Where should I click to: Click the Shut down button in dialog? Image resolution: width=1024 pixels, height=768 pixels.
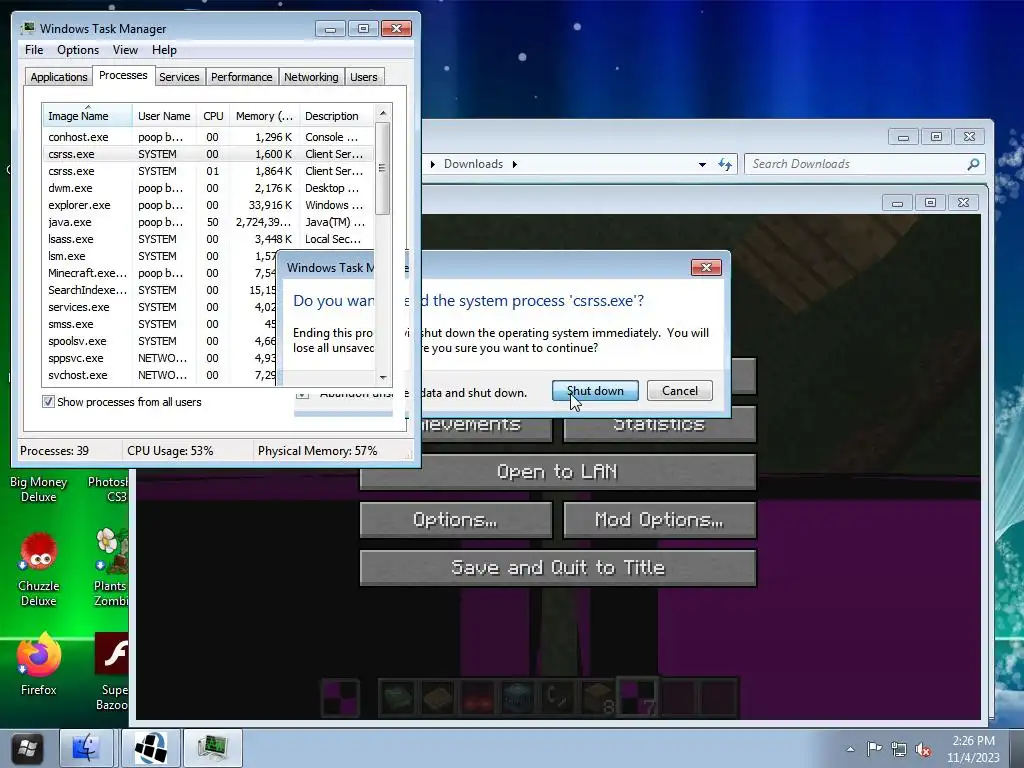595,391
